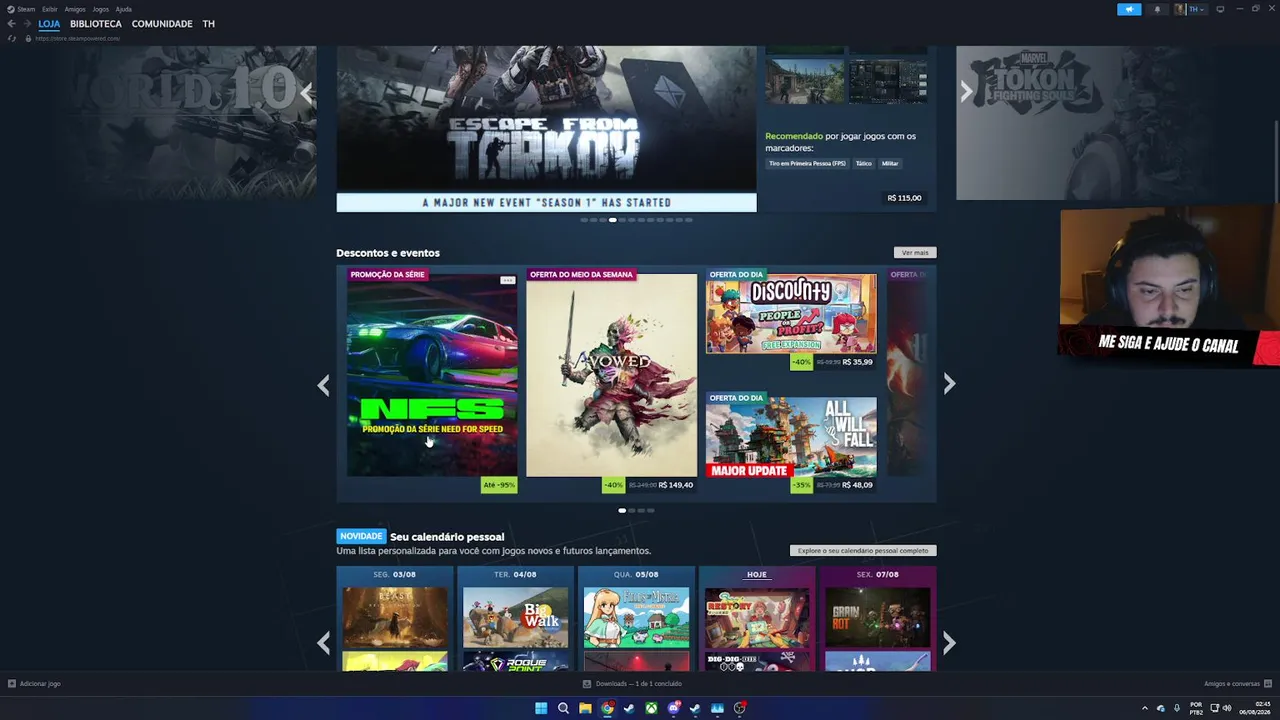This screenshot has height=720, width=1280.
Task: Go back with the navigation back arrow
Action: (x=11, y=24)
